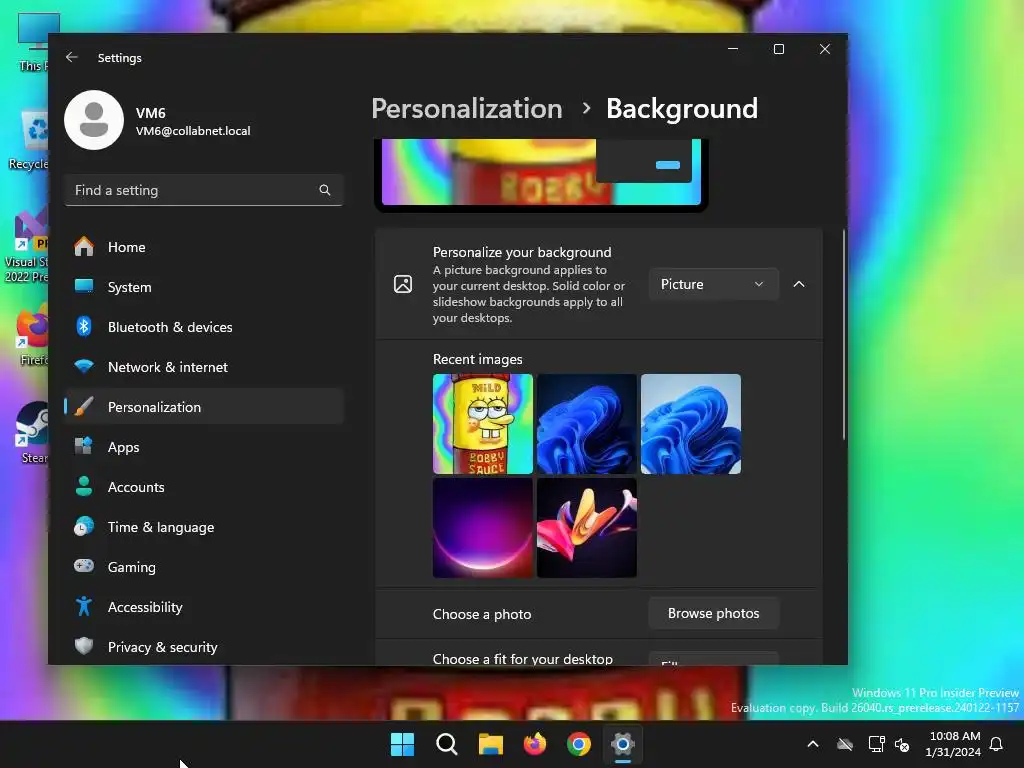Launch Firefox from the taskbar

(x=535, y=744)
